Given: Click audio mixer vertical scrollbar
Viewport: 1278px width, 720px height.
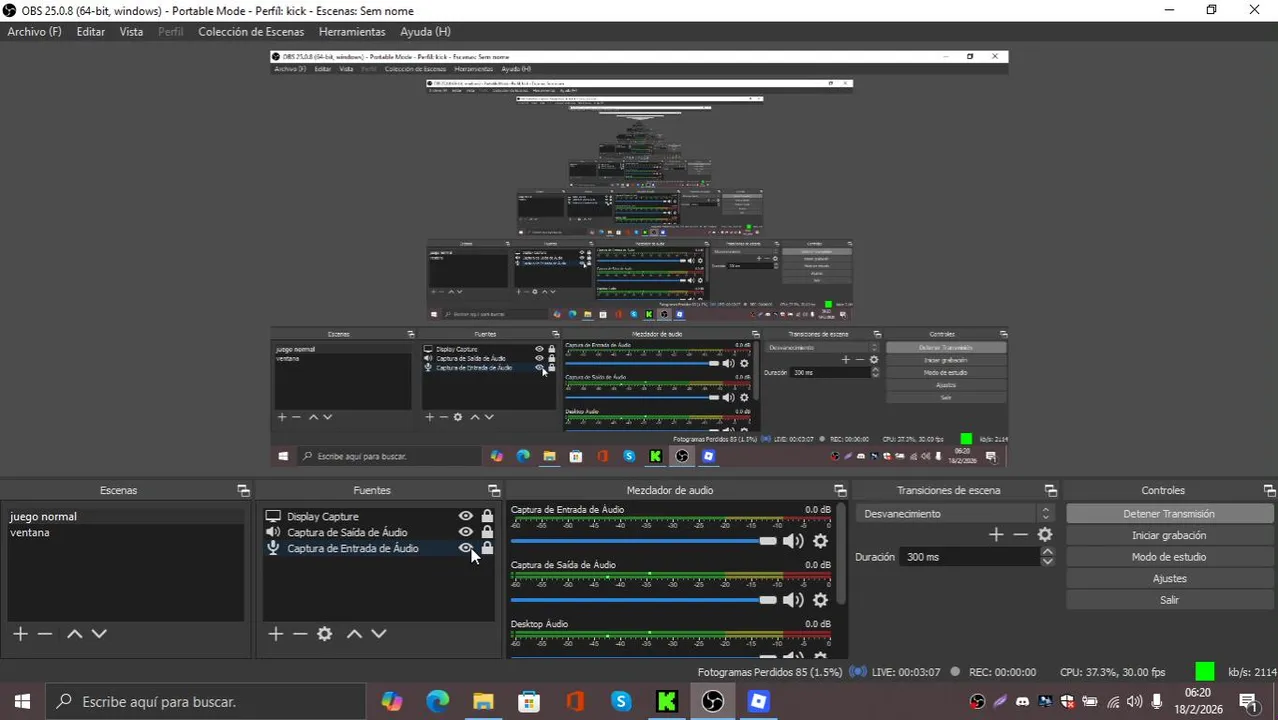Looking at the screenshot, I should (842, 553).
